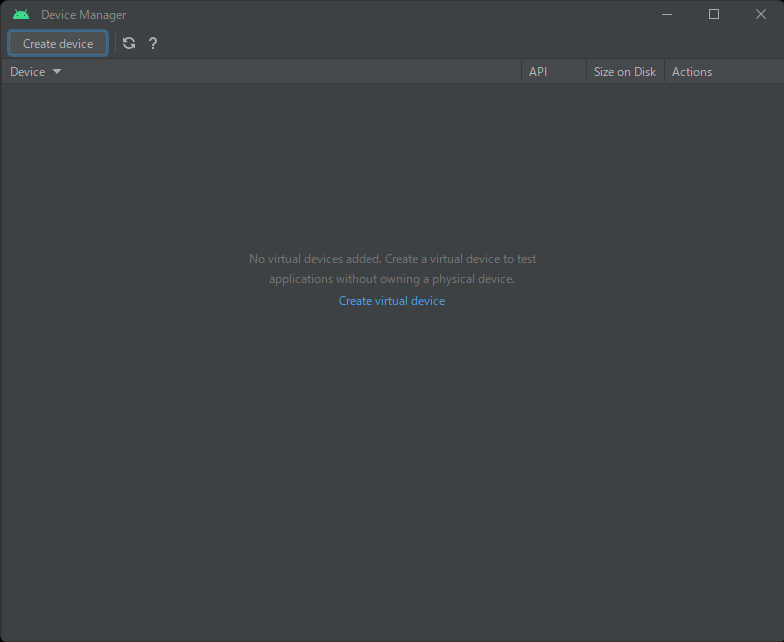Select the Size on Disk column header
The image size is (784, 642).
(625, 72)
